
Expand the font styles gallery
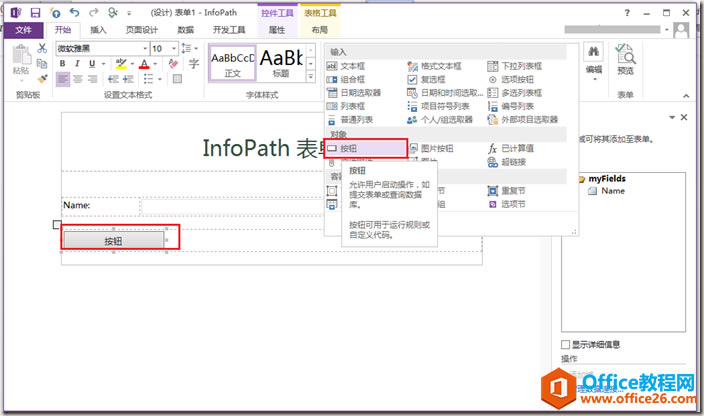coord(310,77)
